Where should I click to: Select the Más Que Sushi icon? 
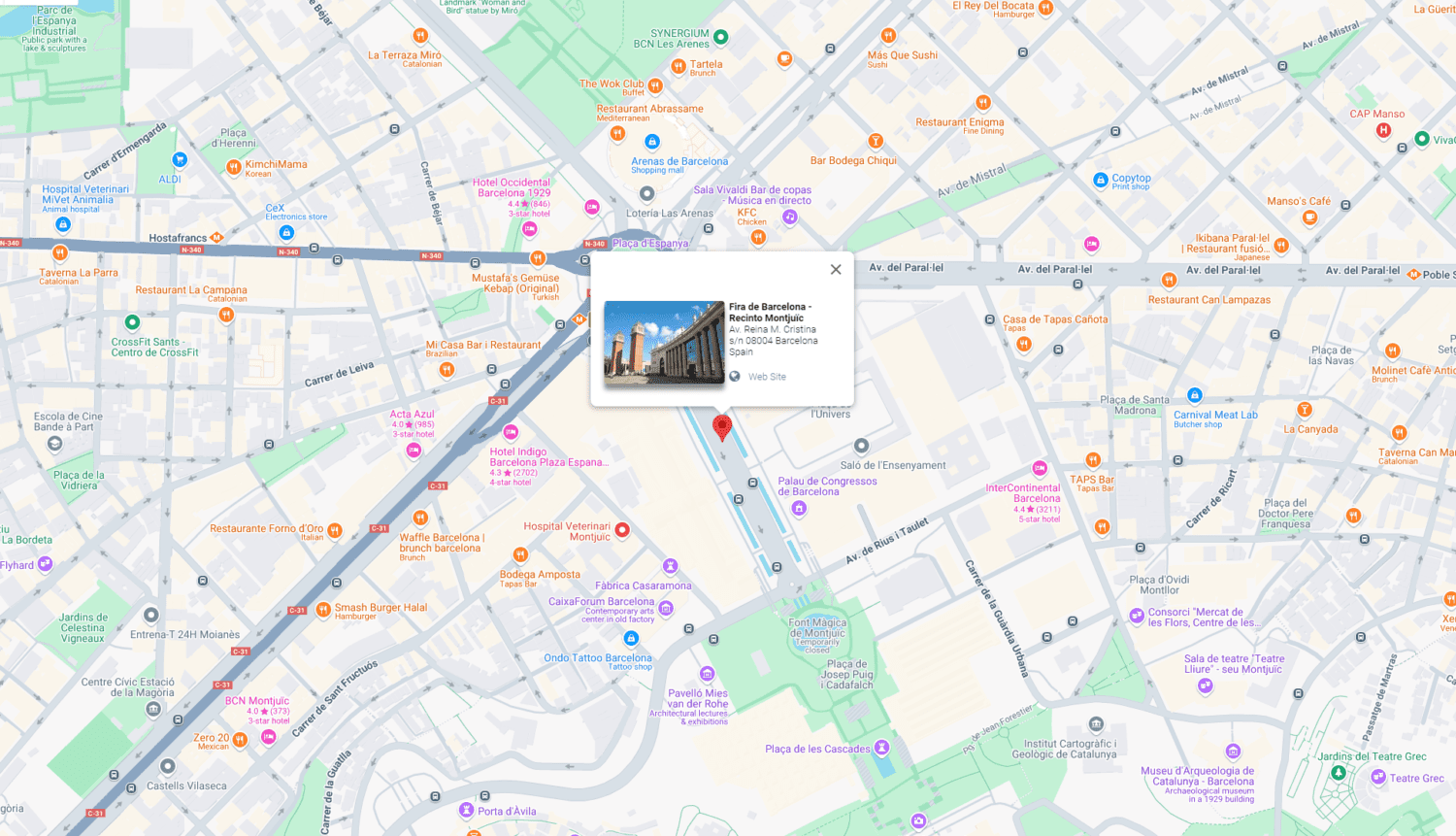[888, 36]
